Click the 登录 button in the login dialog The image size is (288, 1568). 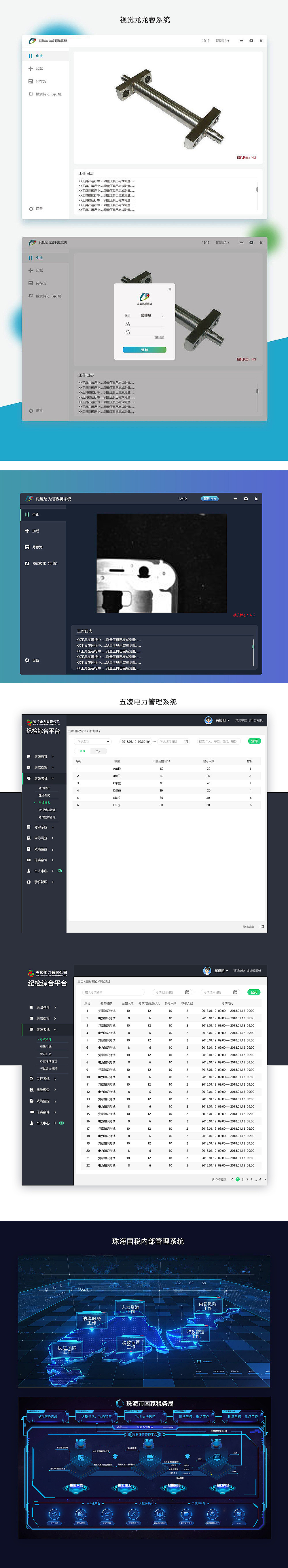(144, 350)
